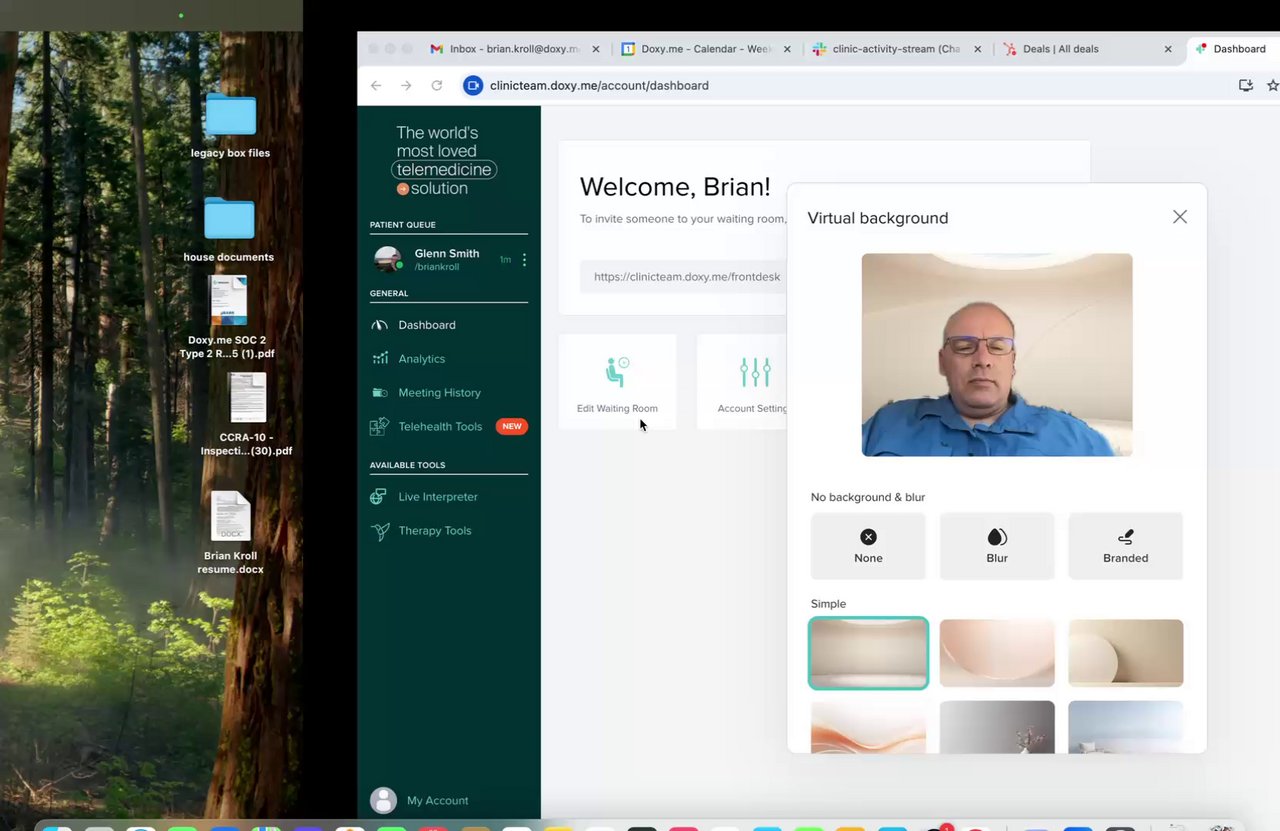Click the site info icon in address bar

coord(473,86)
